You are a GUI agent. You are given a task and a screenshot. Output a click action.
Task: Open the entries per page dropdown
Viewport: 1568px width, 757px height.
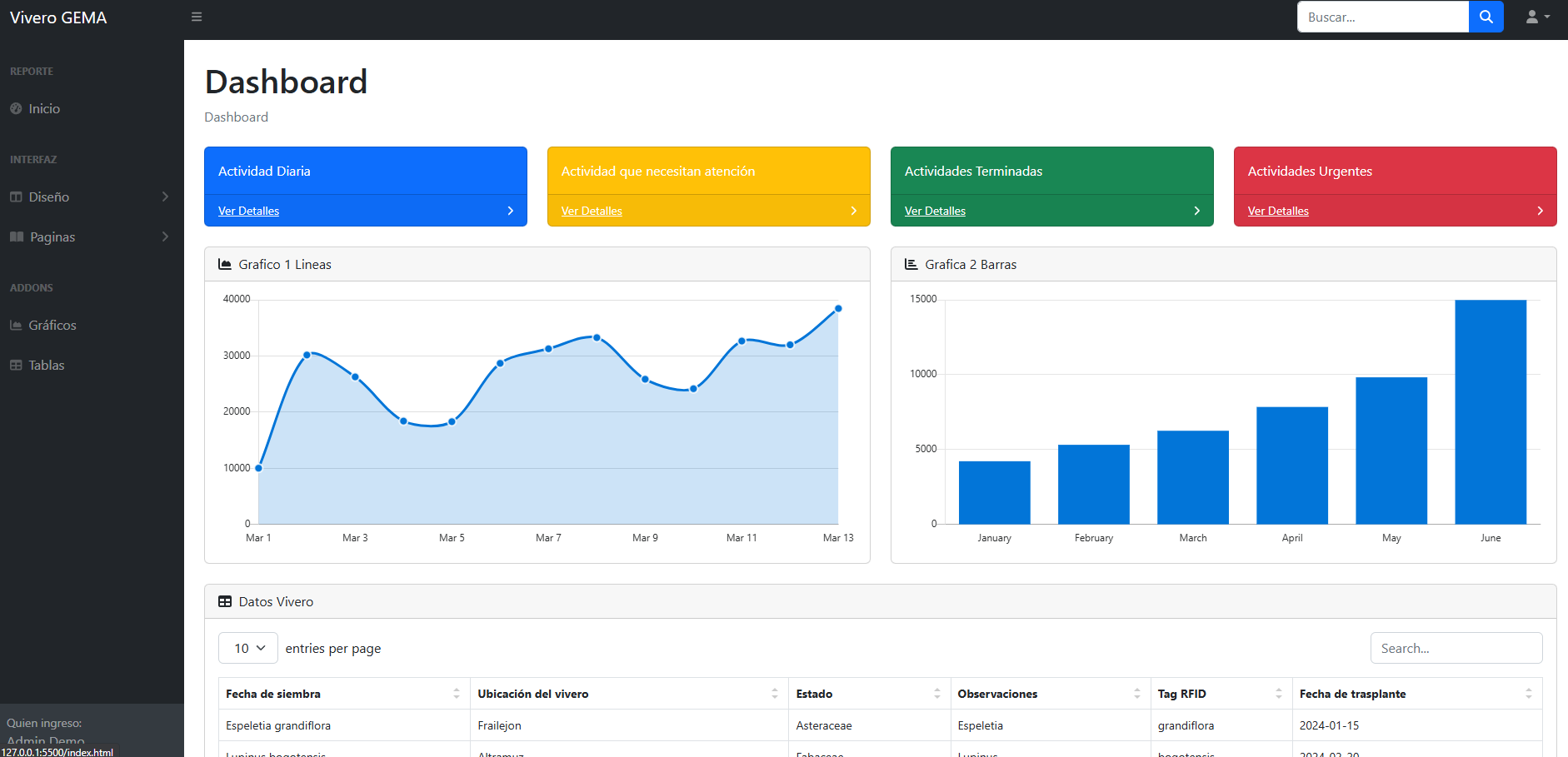248,648
